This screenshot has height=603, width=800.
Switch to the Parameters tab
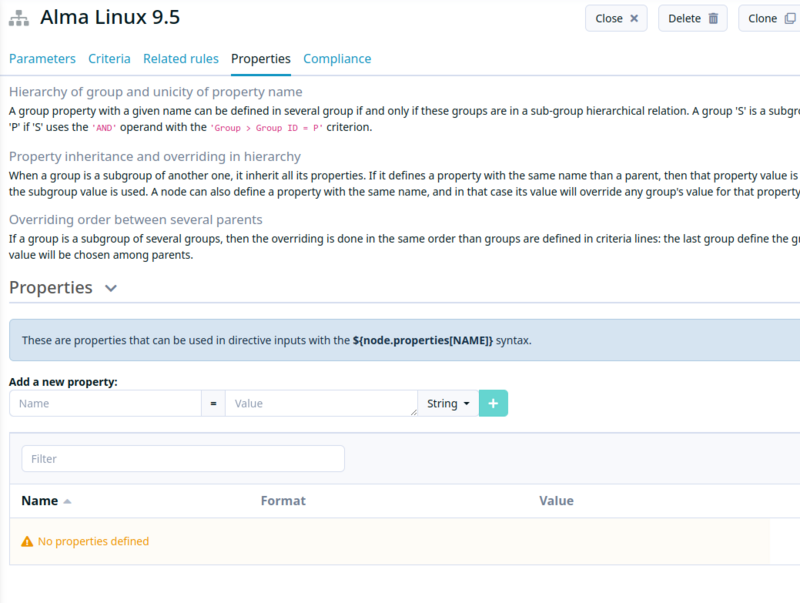[42, 59]
